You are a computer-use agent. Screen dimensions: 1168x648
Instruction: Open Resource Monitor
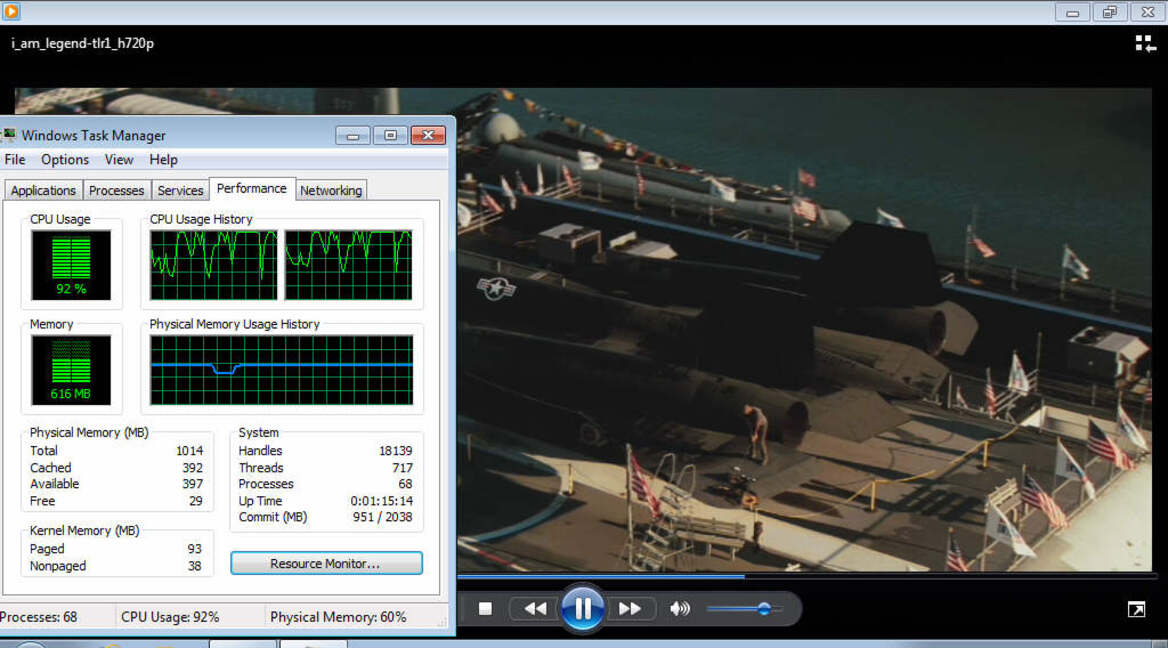click(326, 564)
